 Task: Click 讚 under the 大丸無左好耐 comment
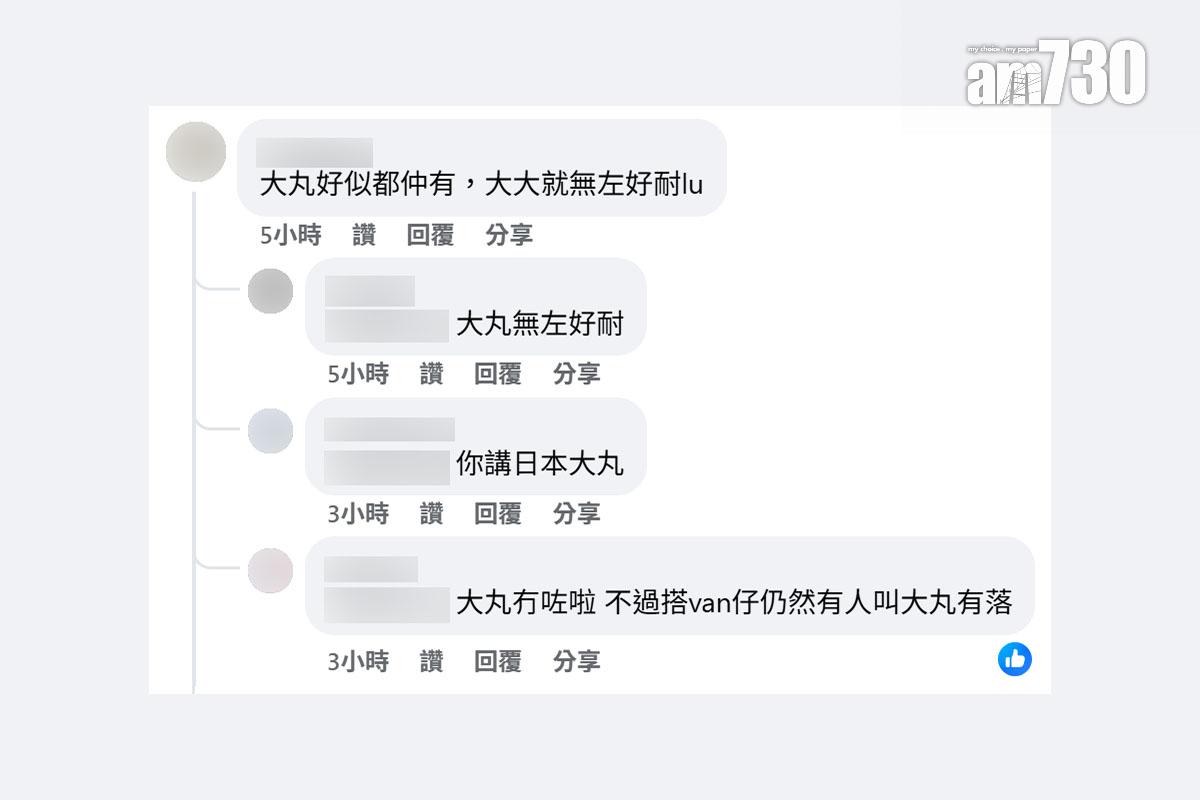432,375
